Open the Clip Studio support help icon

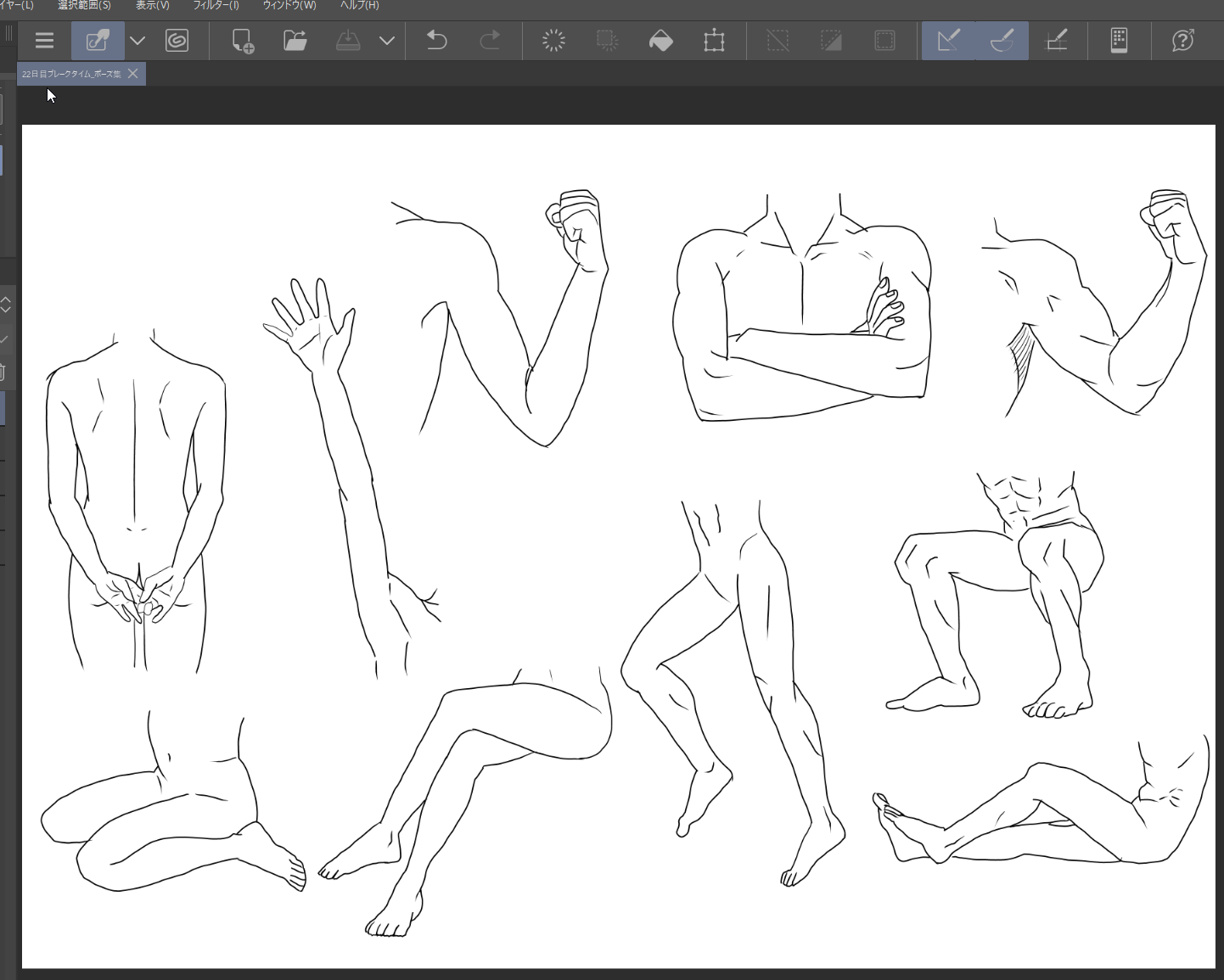pos(1182,41)
